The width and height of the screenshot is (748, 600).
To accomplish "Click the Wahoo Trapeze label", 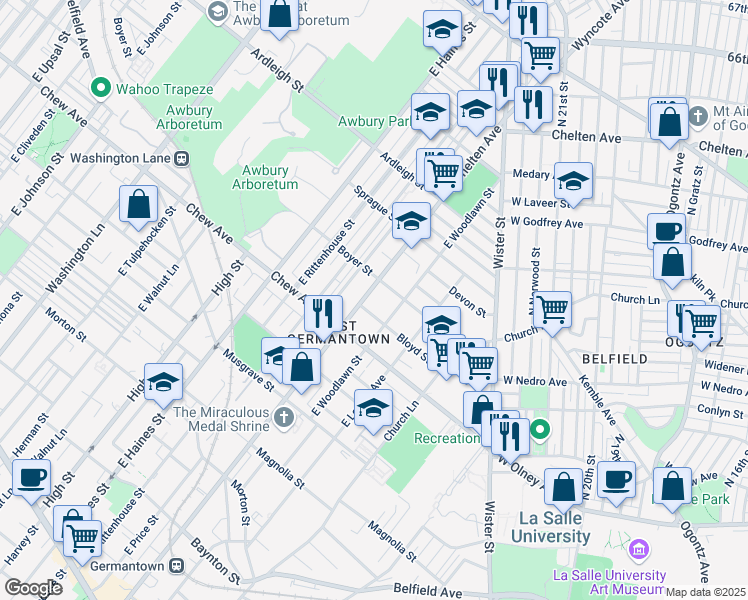I will (165, 89).
